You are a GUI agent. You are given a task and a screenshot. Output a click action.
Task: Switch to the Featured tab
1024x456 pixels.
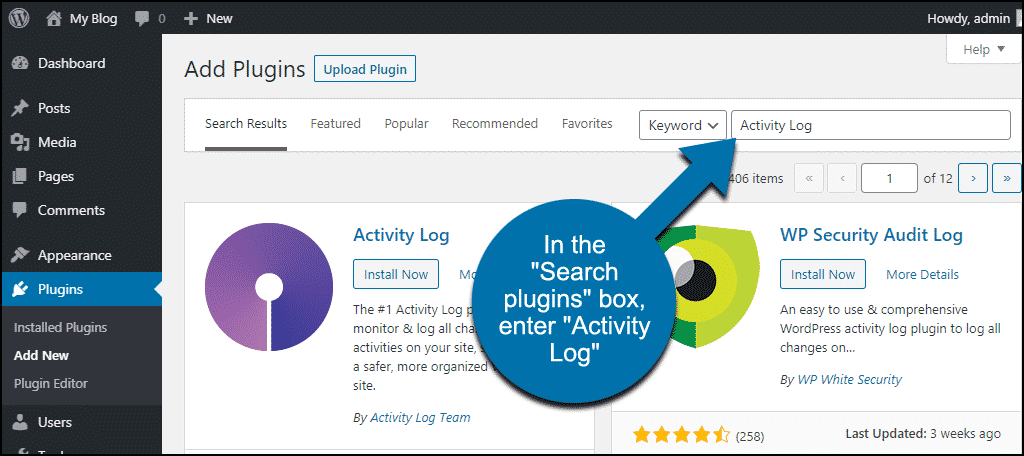(x=335, y=124)
